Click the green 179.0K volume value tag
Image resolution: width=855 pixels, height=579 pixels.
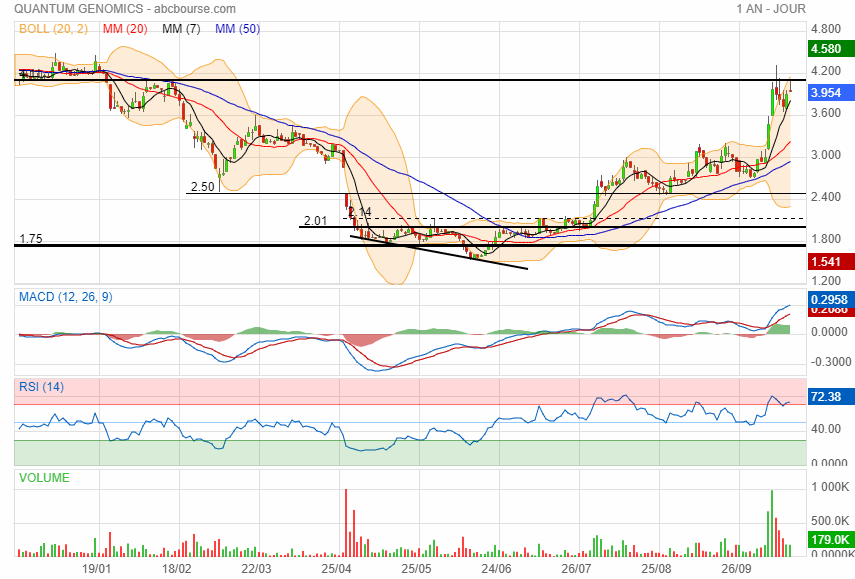tap(830, 541)
